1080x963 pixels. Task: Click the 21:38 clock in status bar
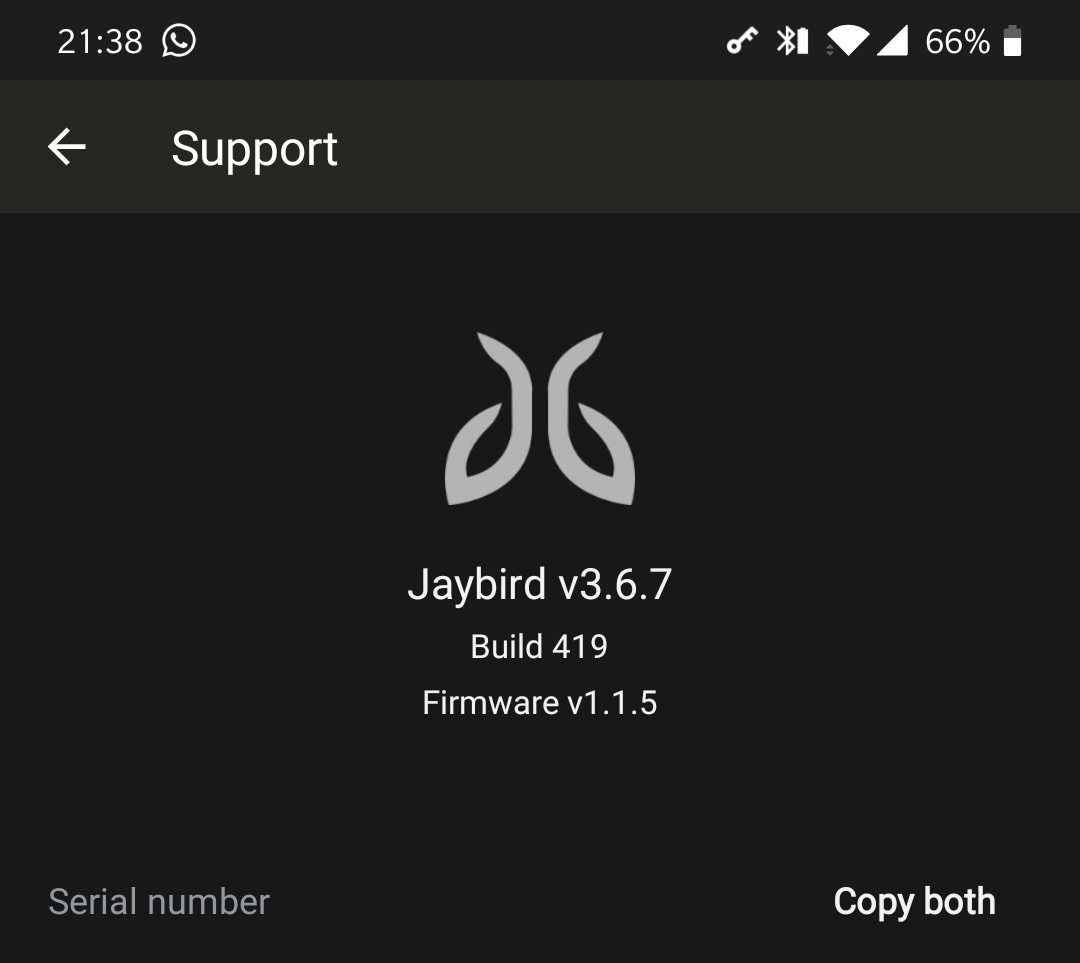100,41
